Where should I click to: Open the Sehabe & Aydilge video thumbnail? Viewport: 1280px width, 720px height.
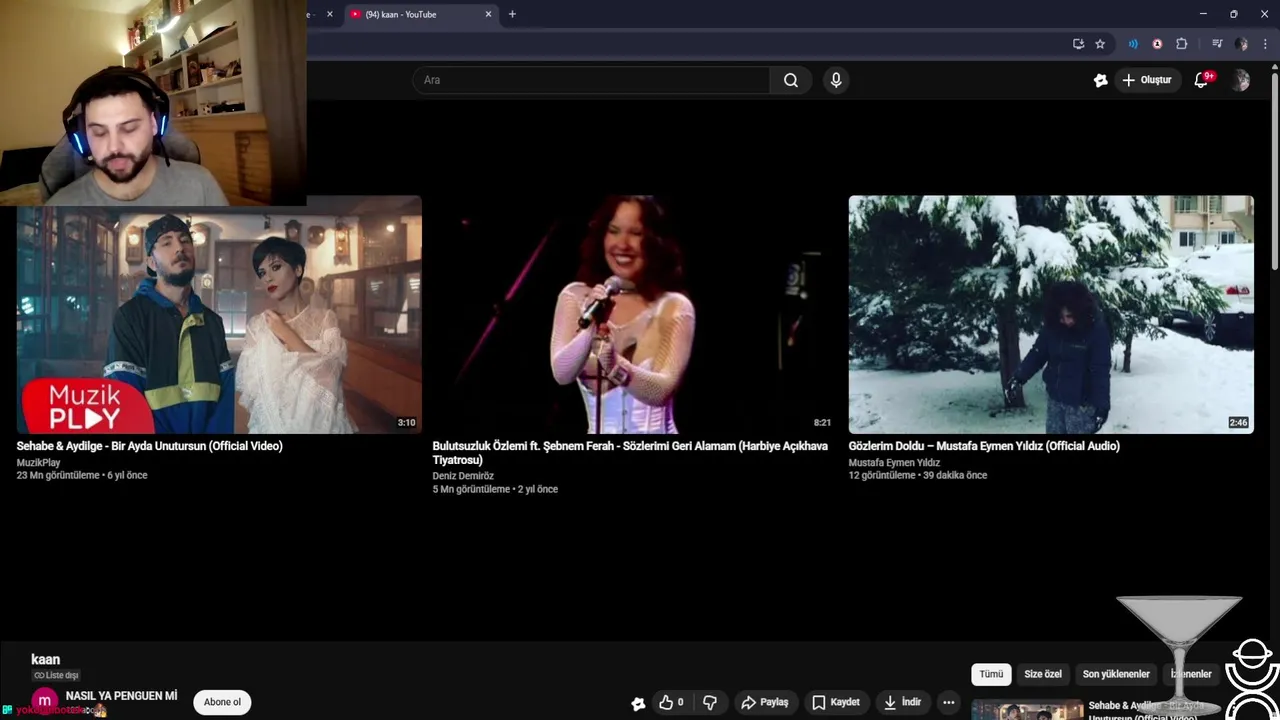(219, 314)
